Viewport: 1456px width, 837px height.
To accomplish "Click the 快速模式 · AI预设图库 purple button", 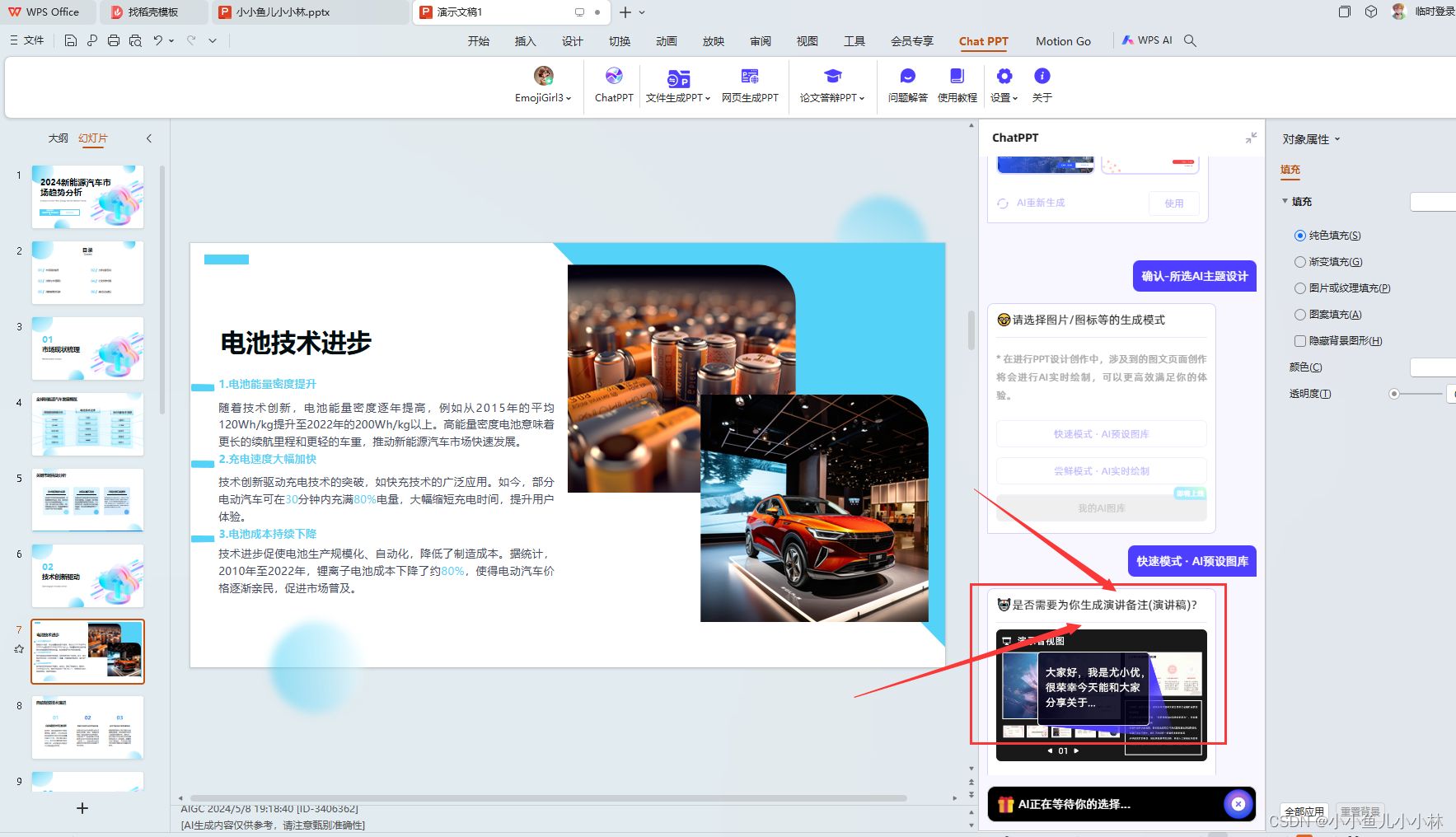I will coord(1191,561).
